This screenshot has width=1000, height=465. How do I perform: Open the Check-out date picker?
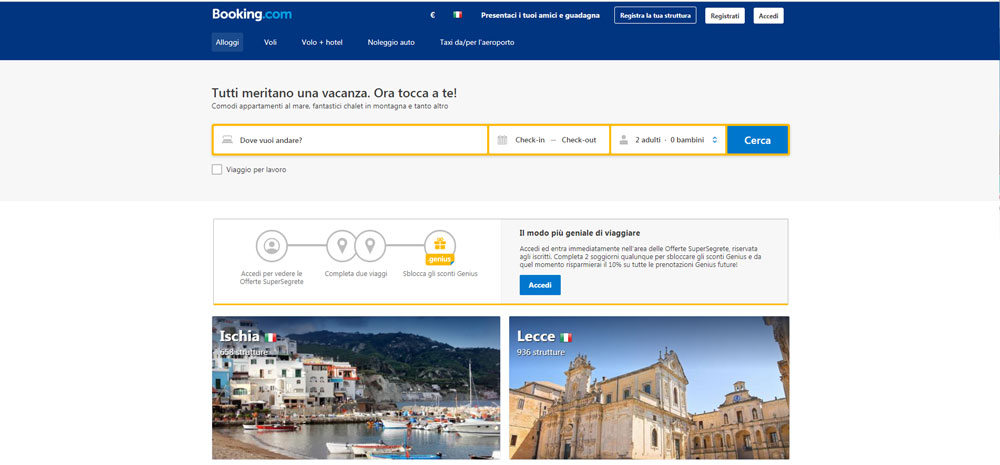tap(578, 140)
